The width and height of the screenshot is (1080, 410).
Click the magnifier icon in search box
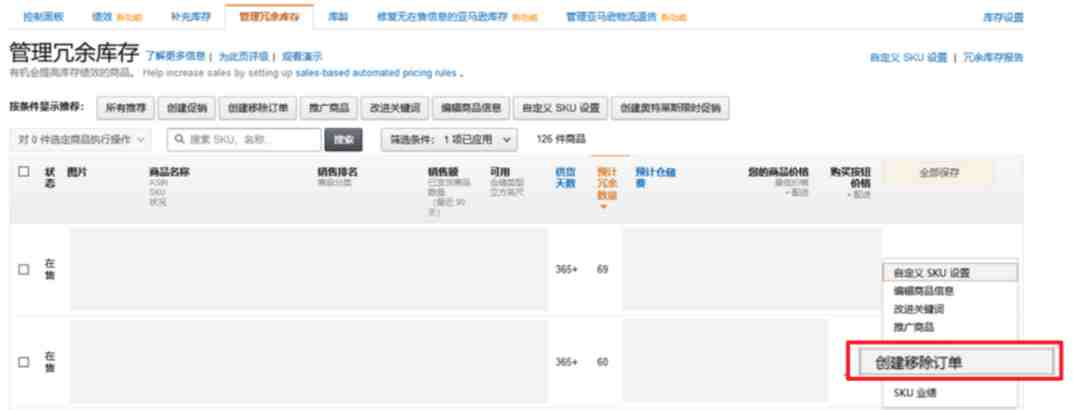coord(179,139)
